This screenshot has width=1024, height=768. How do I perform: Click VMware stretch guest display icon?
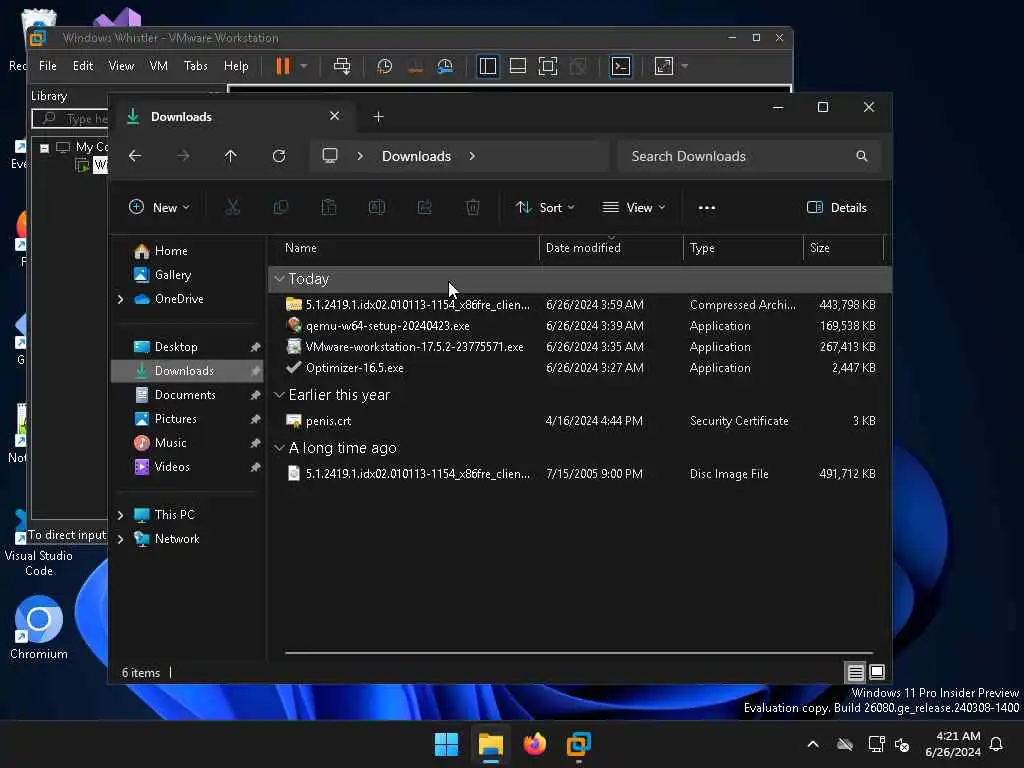point(664,66)
